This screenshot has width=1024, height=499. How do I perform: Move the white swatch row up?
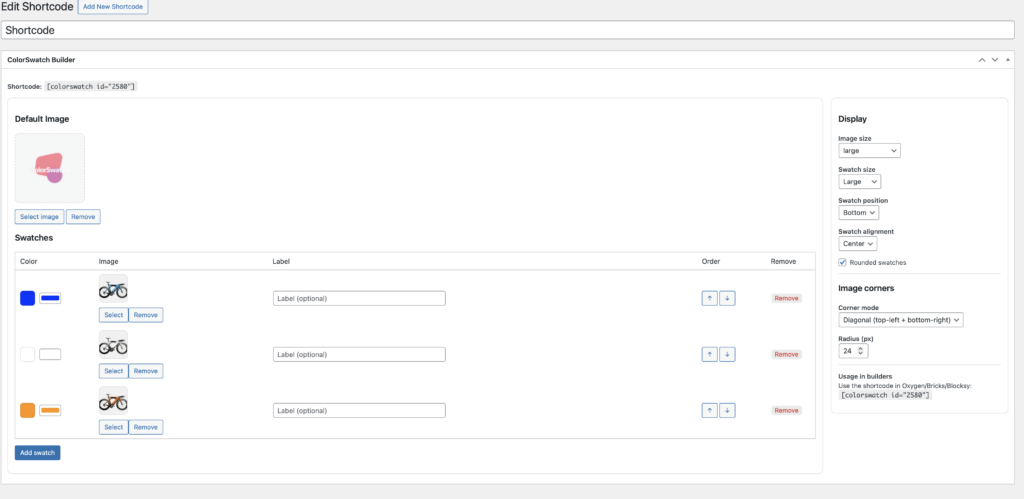click(709, 354)
